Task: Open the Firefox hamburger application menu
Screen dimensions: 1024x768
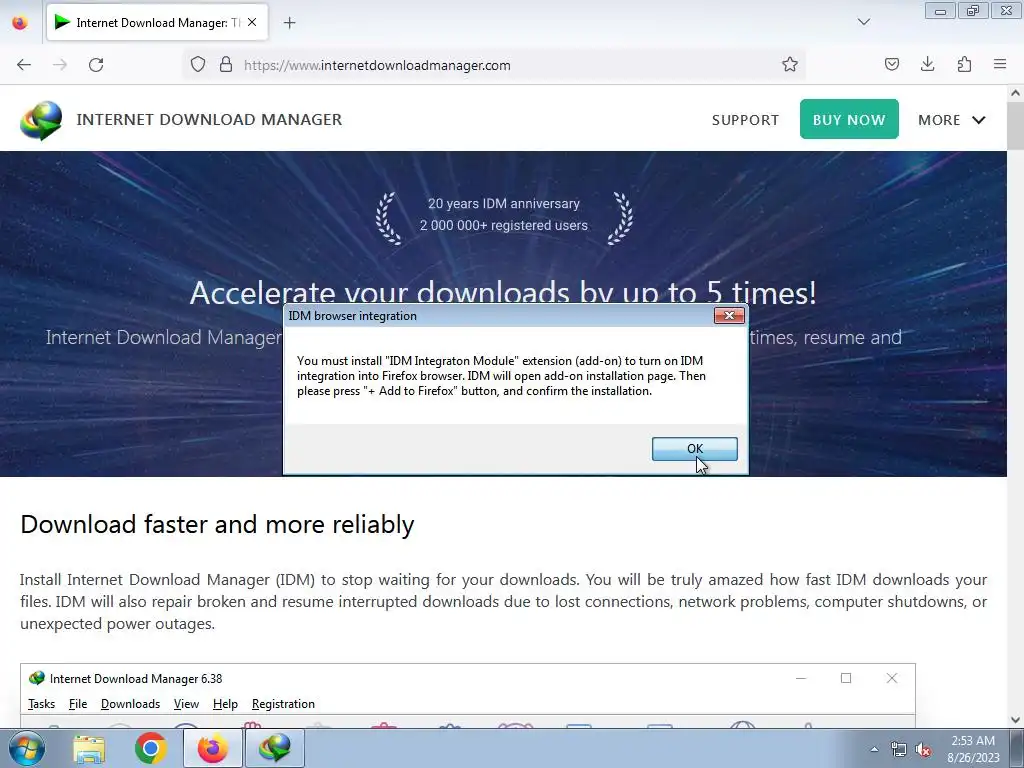Action: 1000,65
